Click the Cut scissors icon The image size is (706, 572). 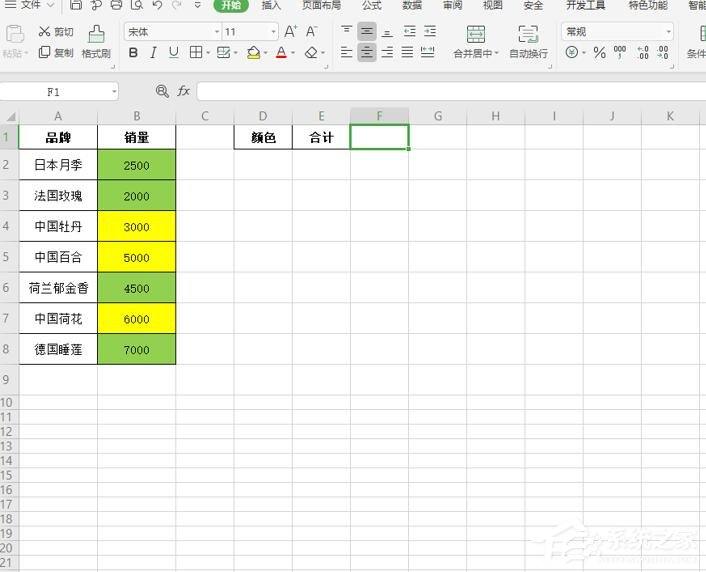44,32
